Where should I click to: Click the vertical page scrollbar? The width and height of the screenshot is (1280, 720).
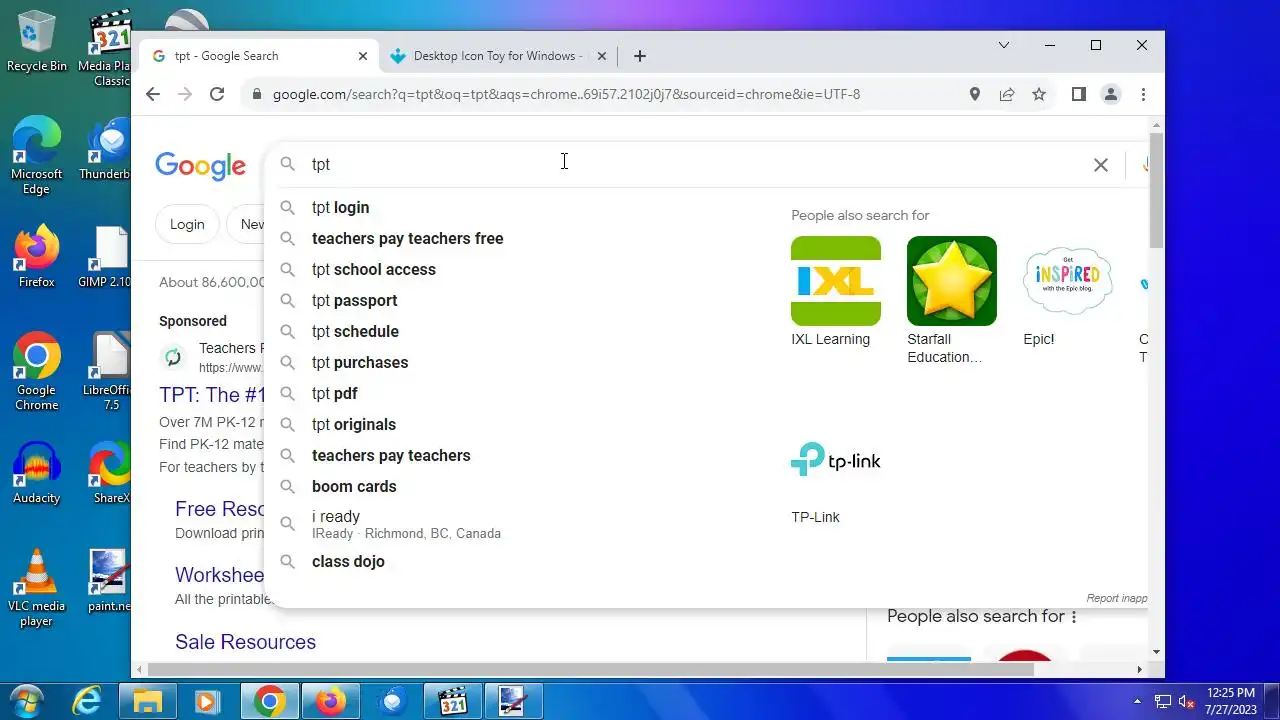(x=1156, y=190)
